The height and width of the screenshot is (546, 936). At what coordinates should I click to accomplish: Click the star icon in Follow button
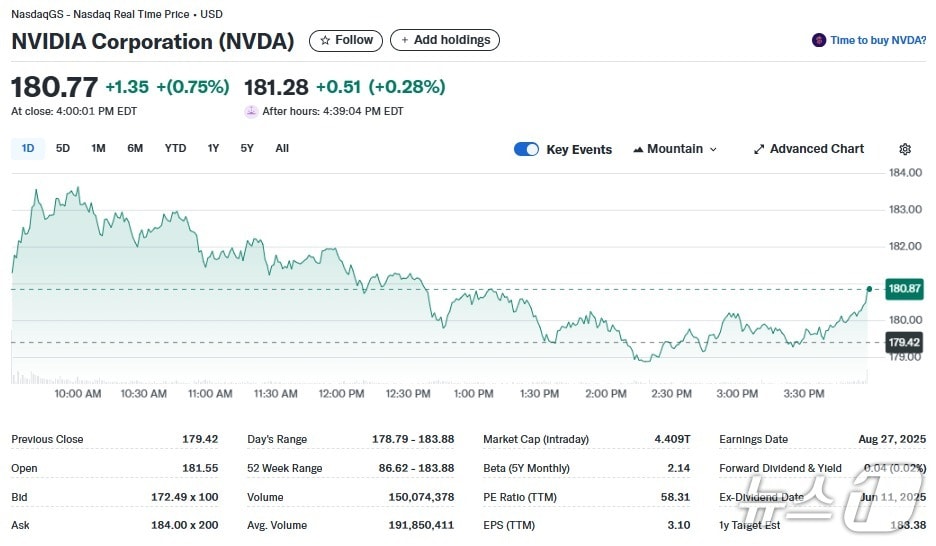324,41
